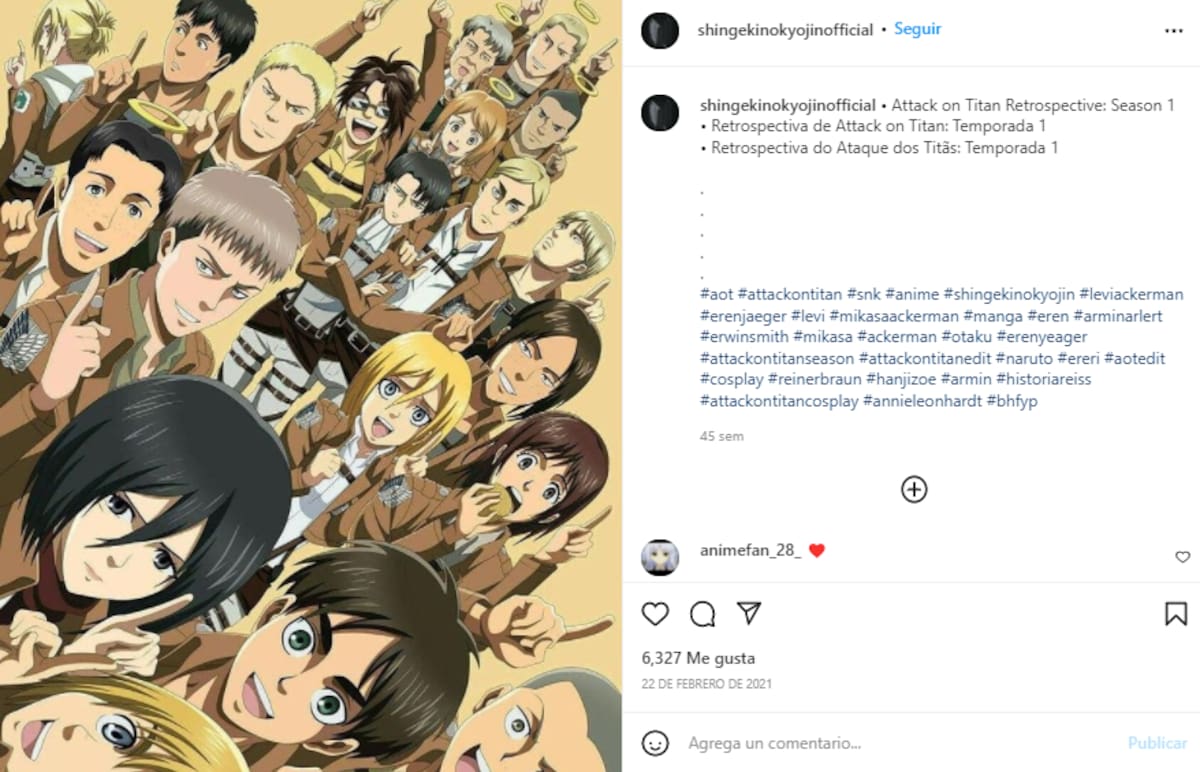Open the #attackontitancosplay hashtag
This screenshot has height=772, width=1200.
(779, 400)
